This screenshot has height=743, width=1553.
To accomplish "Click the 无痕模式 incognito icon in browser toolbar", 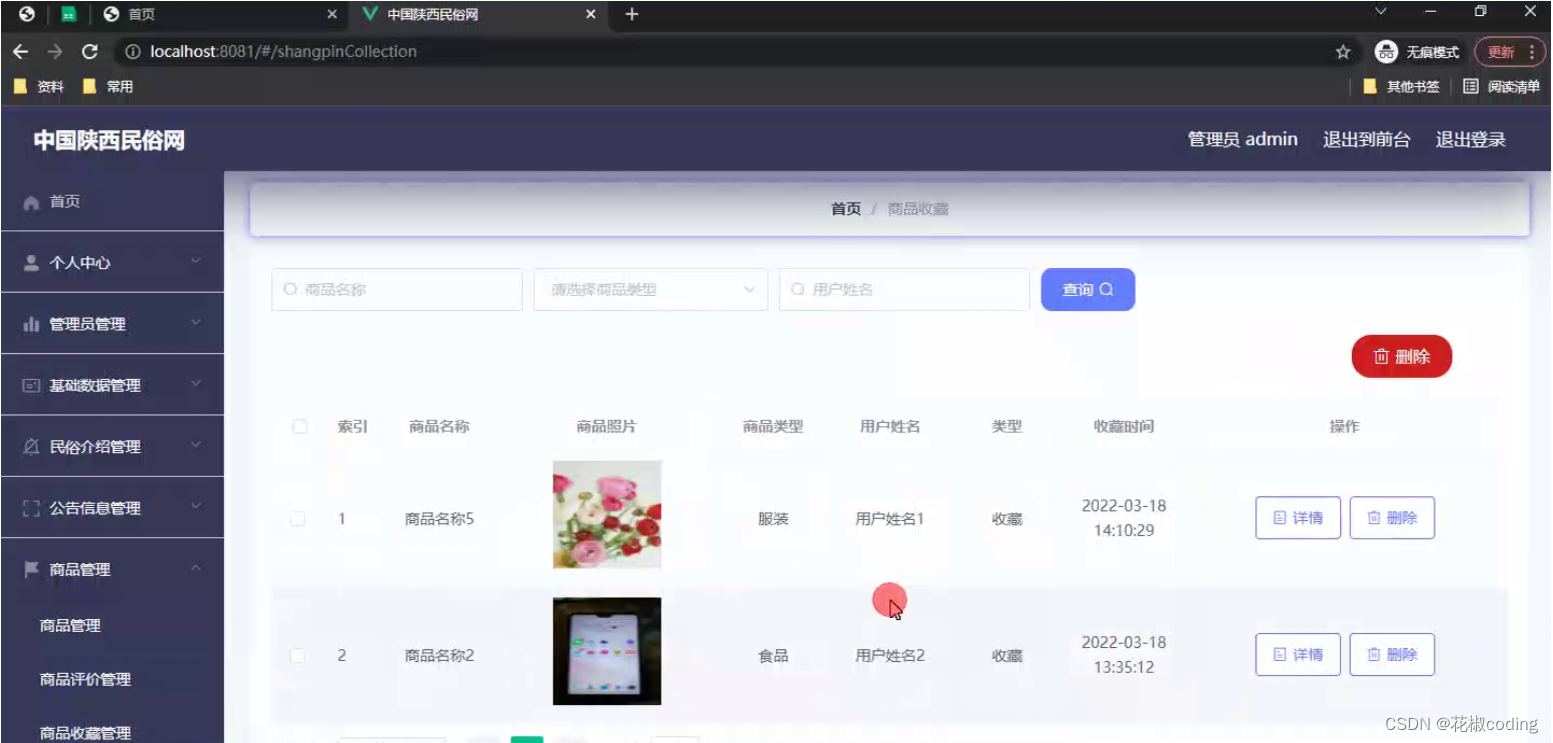I will pyautogui.click(x=1387, y=52).
